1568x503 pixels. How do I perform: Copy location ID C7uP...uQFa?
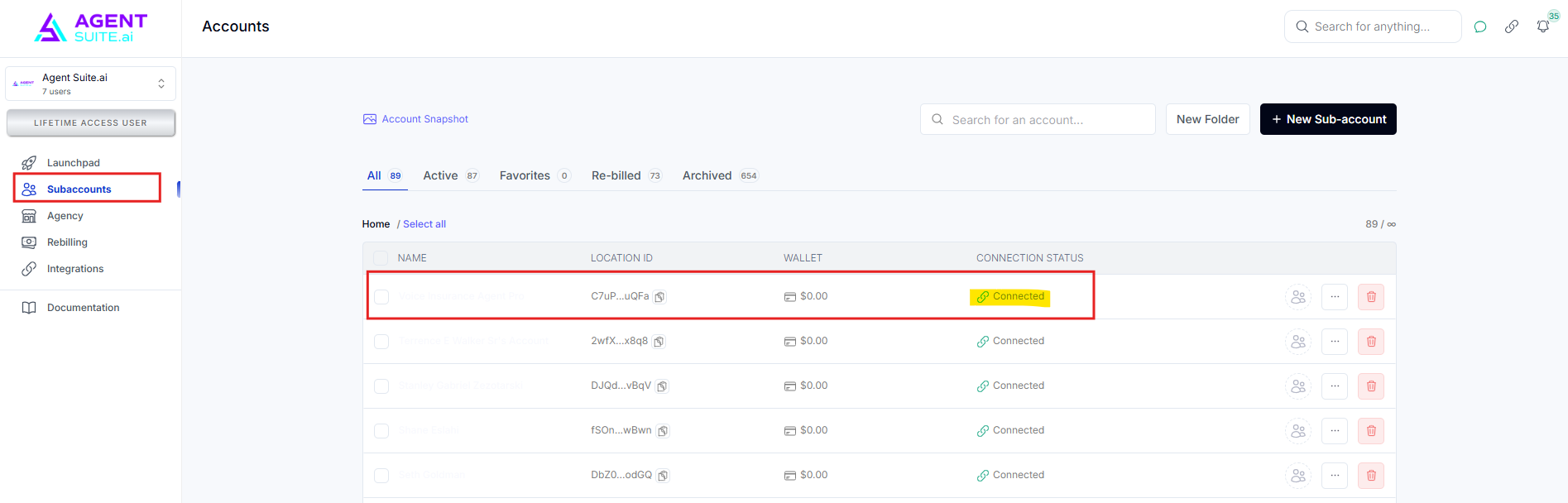660,297
